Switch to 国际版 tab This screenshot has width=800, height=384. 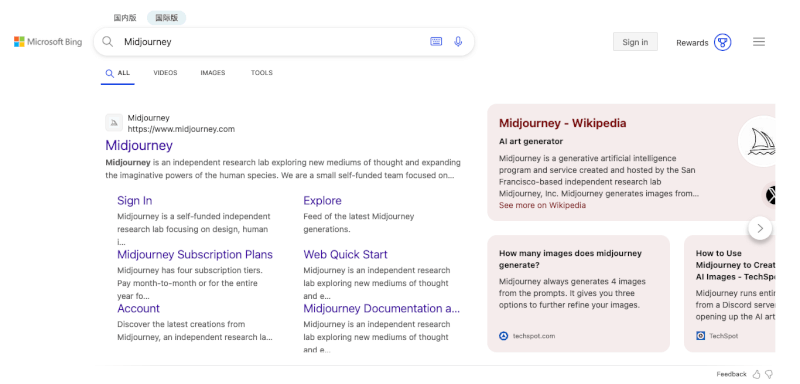[x=166, y=18]
